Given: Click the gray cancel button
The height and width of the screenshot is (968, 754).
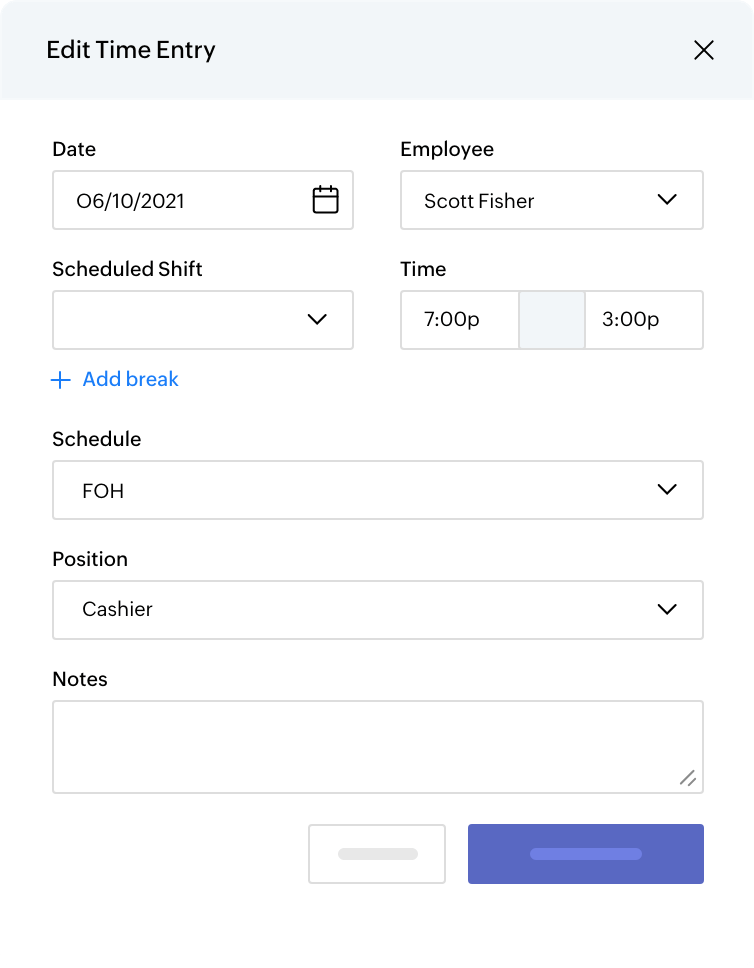Looking at the screenshot, I should coord(376,853).
